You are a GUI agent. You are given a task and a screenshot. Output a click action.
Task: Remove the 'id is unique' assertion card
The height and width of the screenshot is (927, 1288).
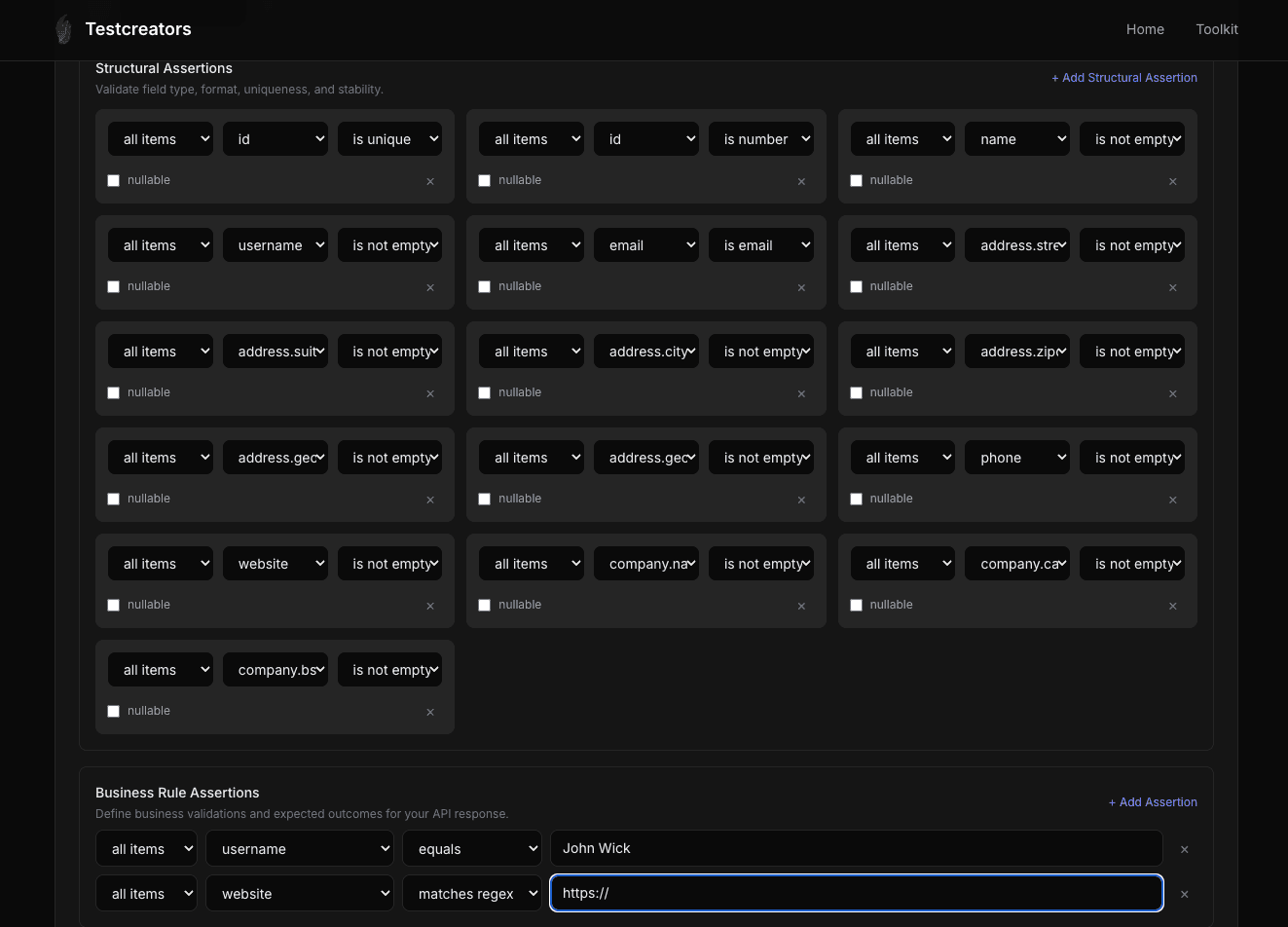[x=430, y=181]
